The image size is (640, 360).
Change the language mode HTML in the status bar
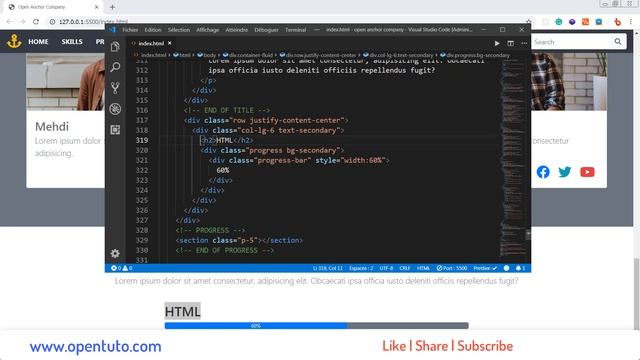pyautogui.click(x=423, y=268)
